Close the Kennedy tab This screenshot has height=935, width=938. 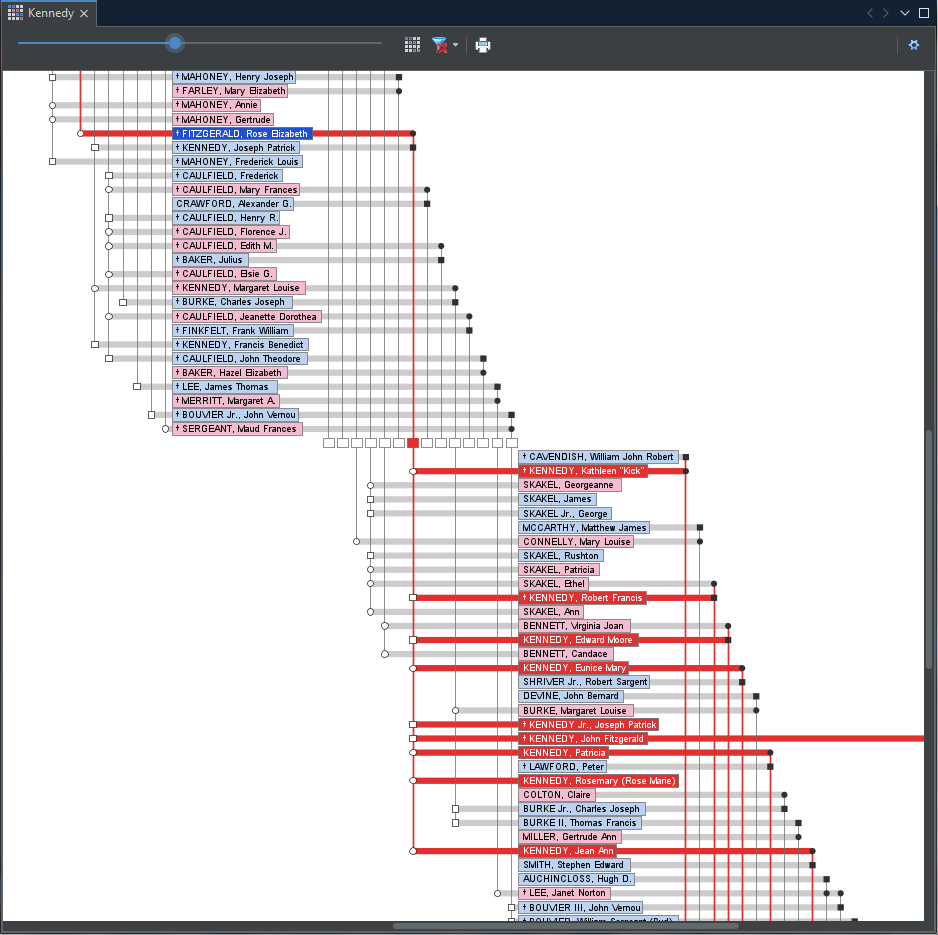[84, 13]
